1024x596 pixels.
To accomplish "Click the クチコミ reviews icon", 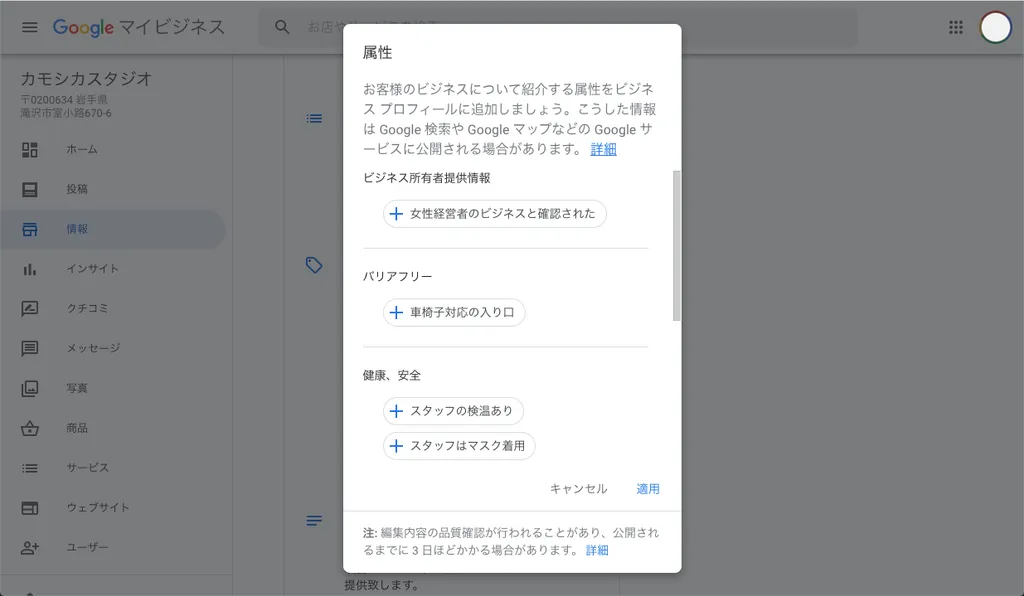I will (29, 309).
